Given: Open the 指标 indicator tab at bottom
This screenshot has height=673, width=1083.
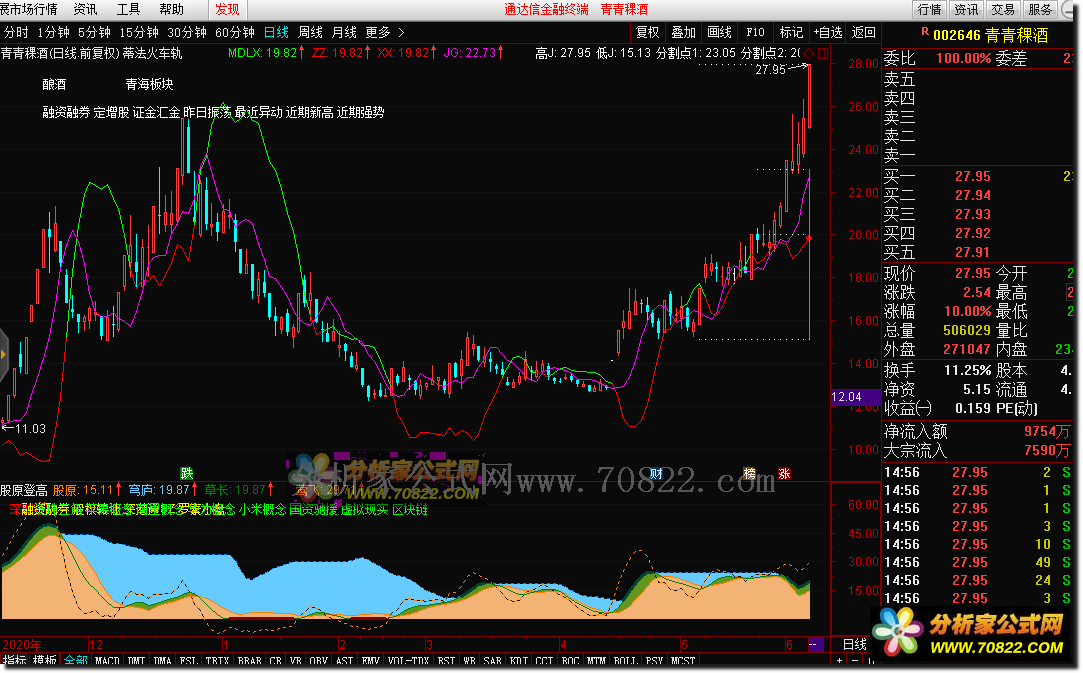Looking at the screenshot, I should [15, 661].
